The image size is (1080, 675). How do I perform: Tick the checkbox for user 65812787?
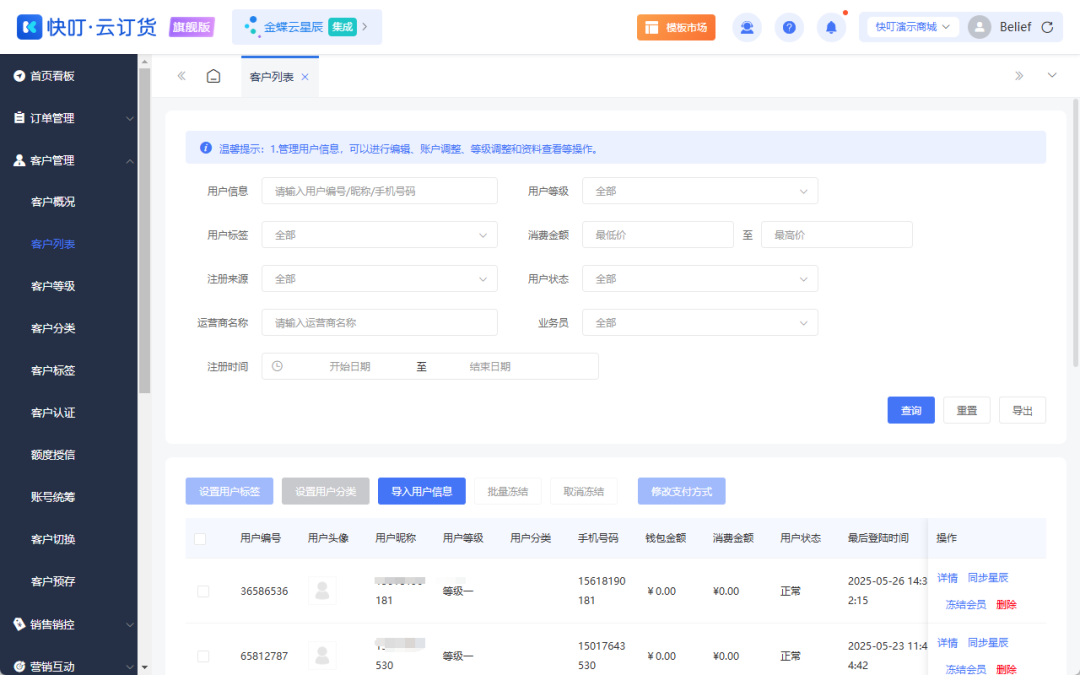pos(203,655)
